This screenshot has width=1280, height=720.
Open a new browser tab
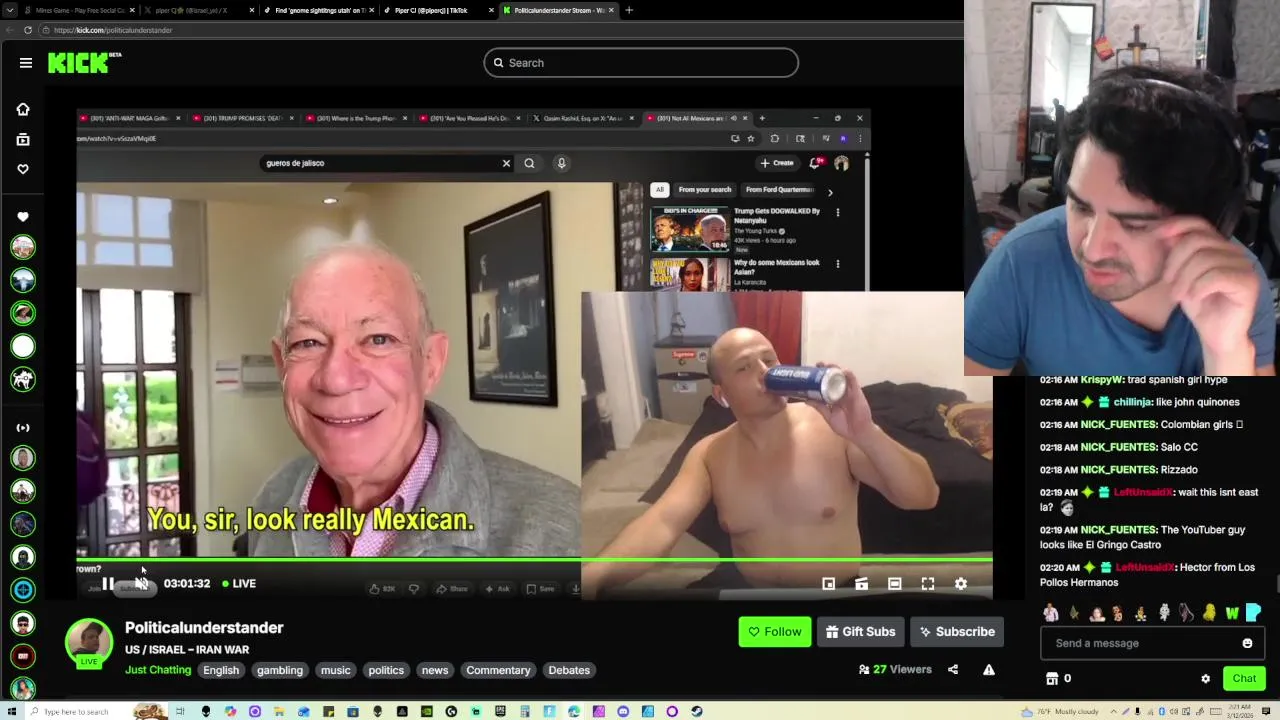pyautogui.click(x=629, y=10)
